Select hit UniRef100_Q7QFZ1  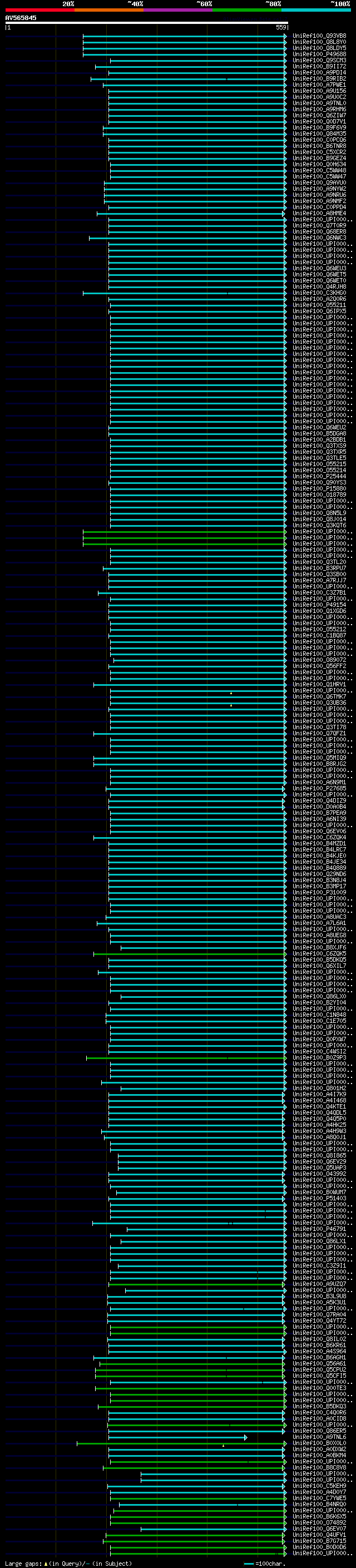click(319, 734)
